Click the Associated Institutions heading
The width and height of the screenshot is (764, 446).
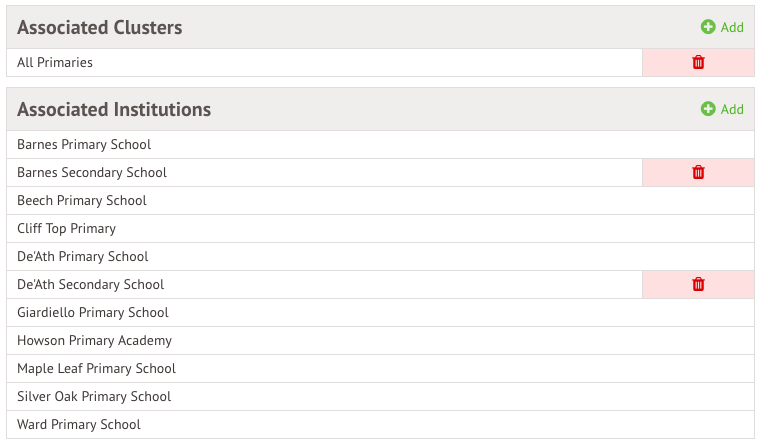coord(114,109)
